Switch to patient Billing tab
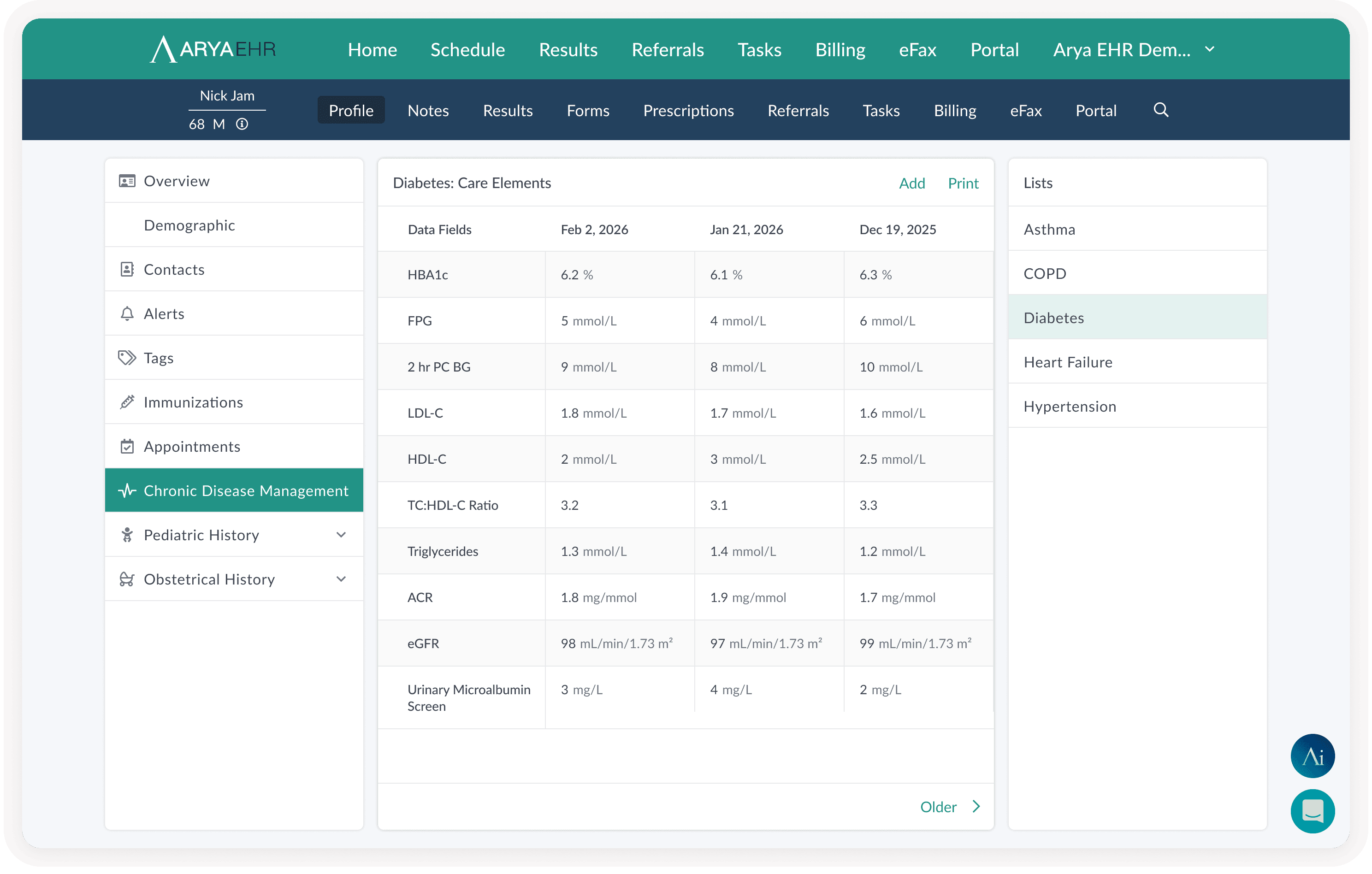This screenshot has width=1372, height=874. 955,110
